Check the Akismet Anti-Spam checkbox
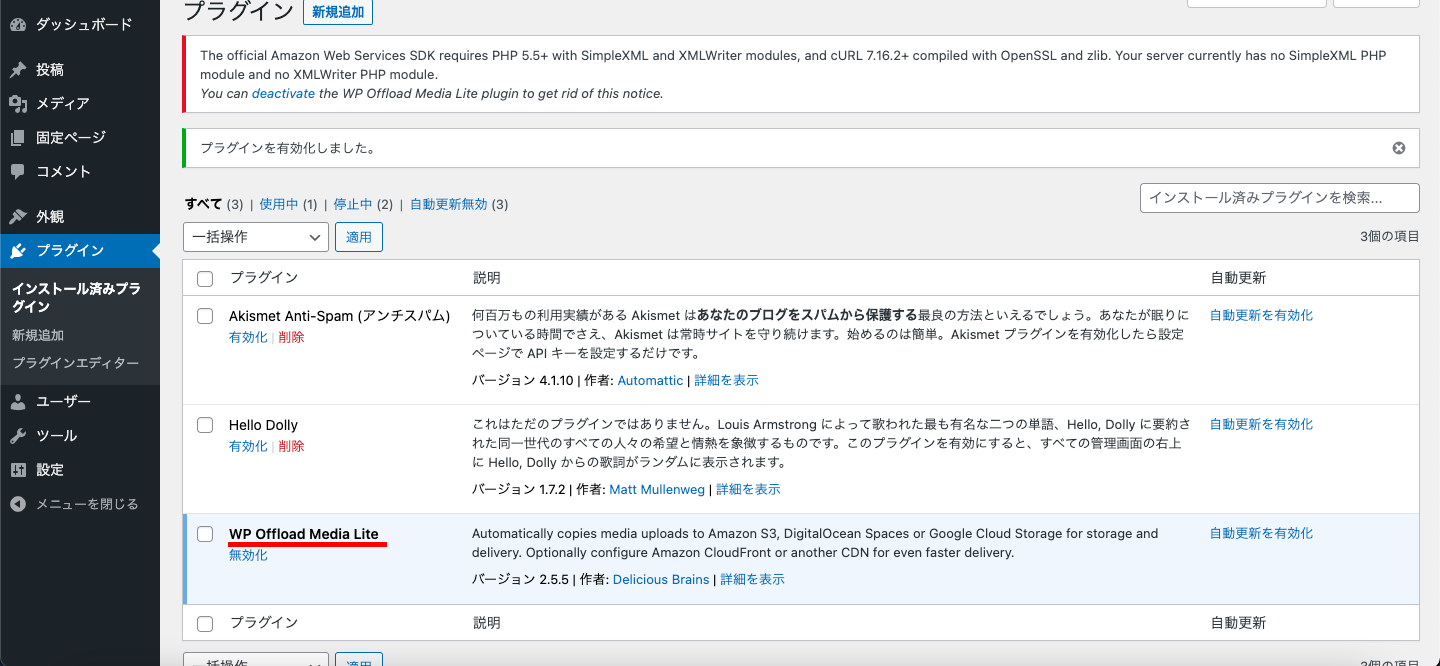This screenshot has height=666, width=1440. [x=205, y=315]
